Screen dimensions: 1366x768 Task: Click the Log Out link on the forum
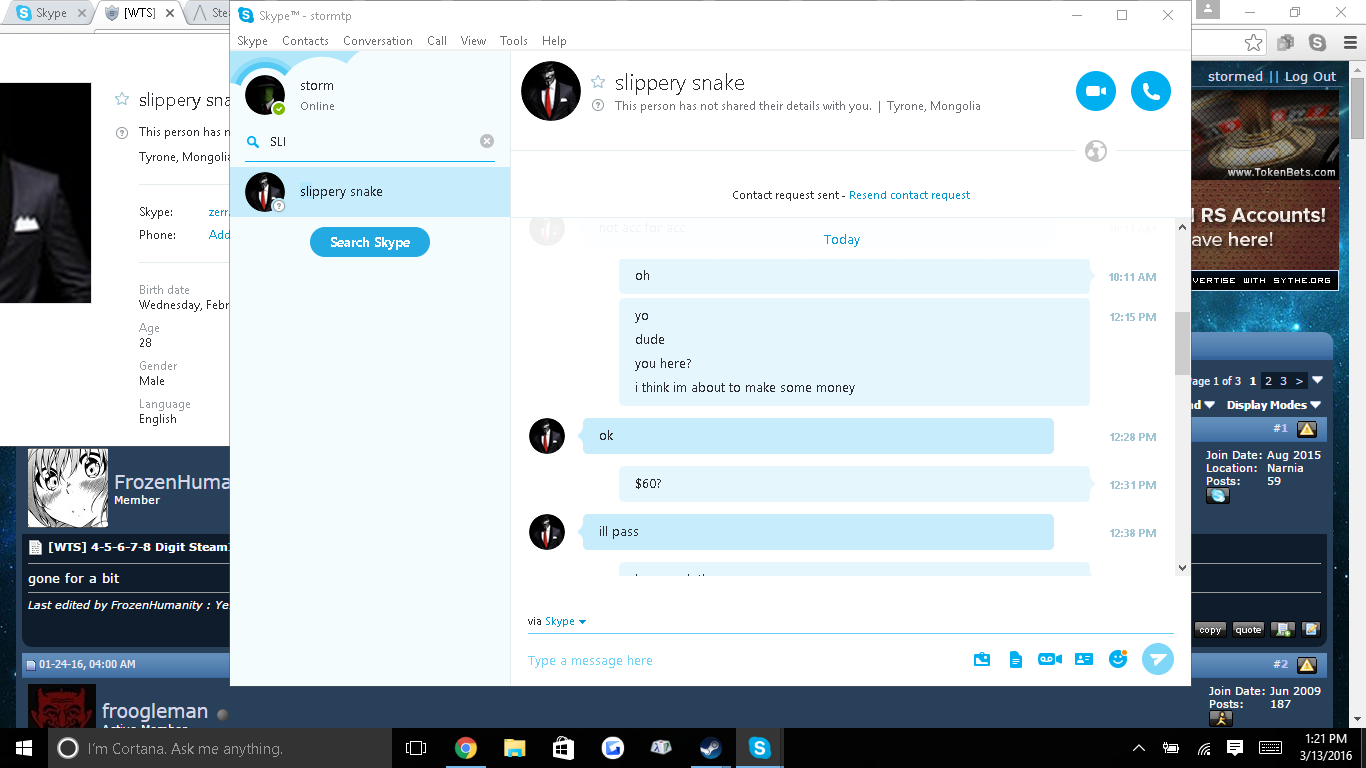(1310, 77)
